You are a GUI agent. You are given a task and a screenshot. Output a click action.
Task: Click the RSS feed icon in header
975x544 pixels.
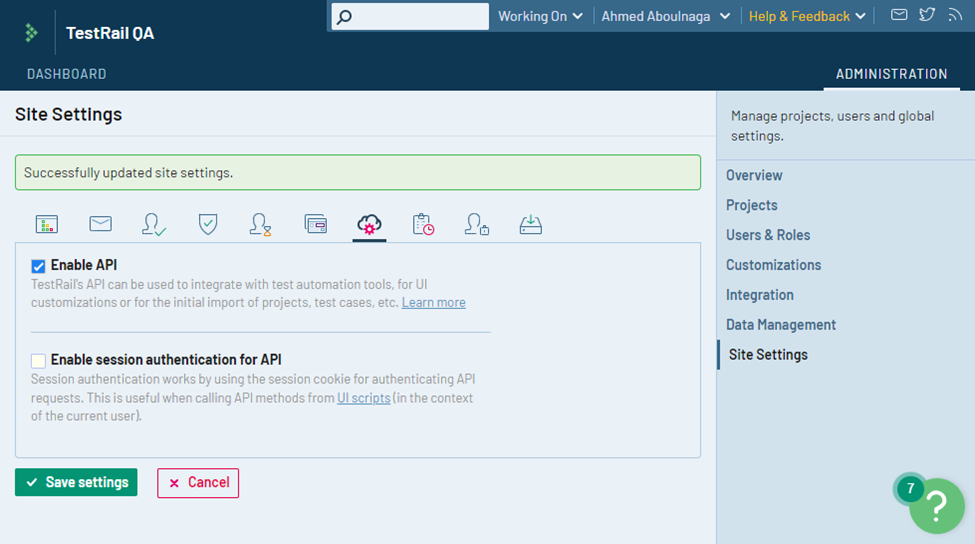[954, 15]
